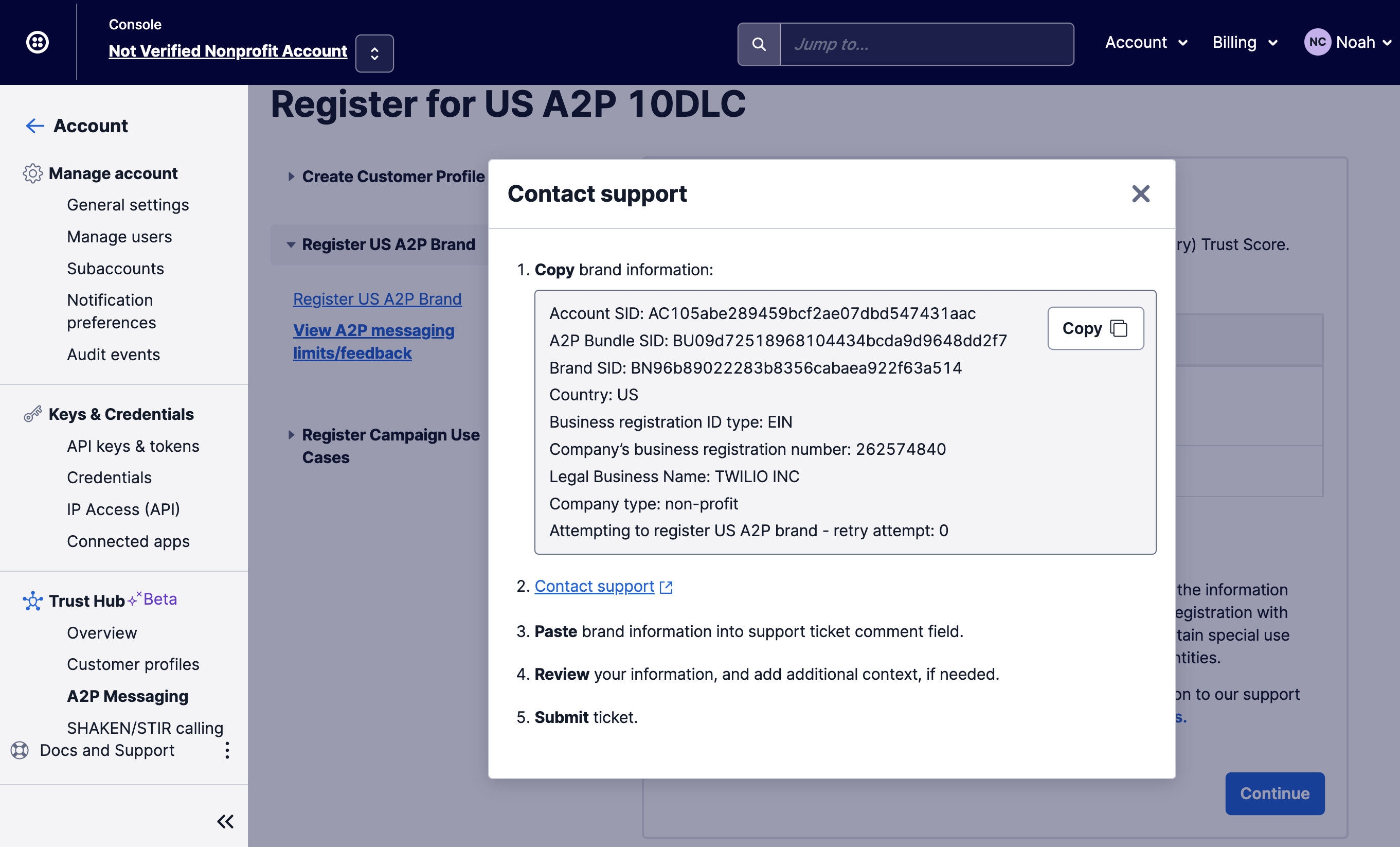Image resolution: width=1400 pixels, height=847 pixels.
Task: Click the Trust Hub icon
Action: 32,601
